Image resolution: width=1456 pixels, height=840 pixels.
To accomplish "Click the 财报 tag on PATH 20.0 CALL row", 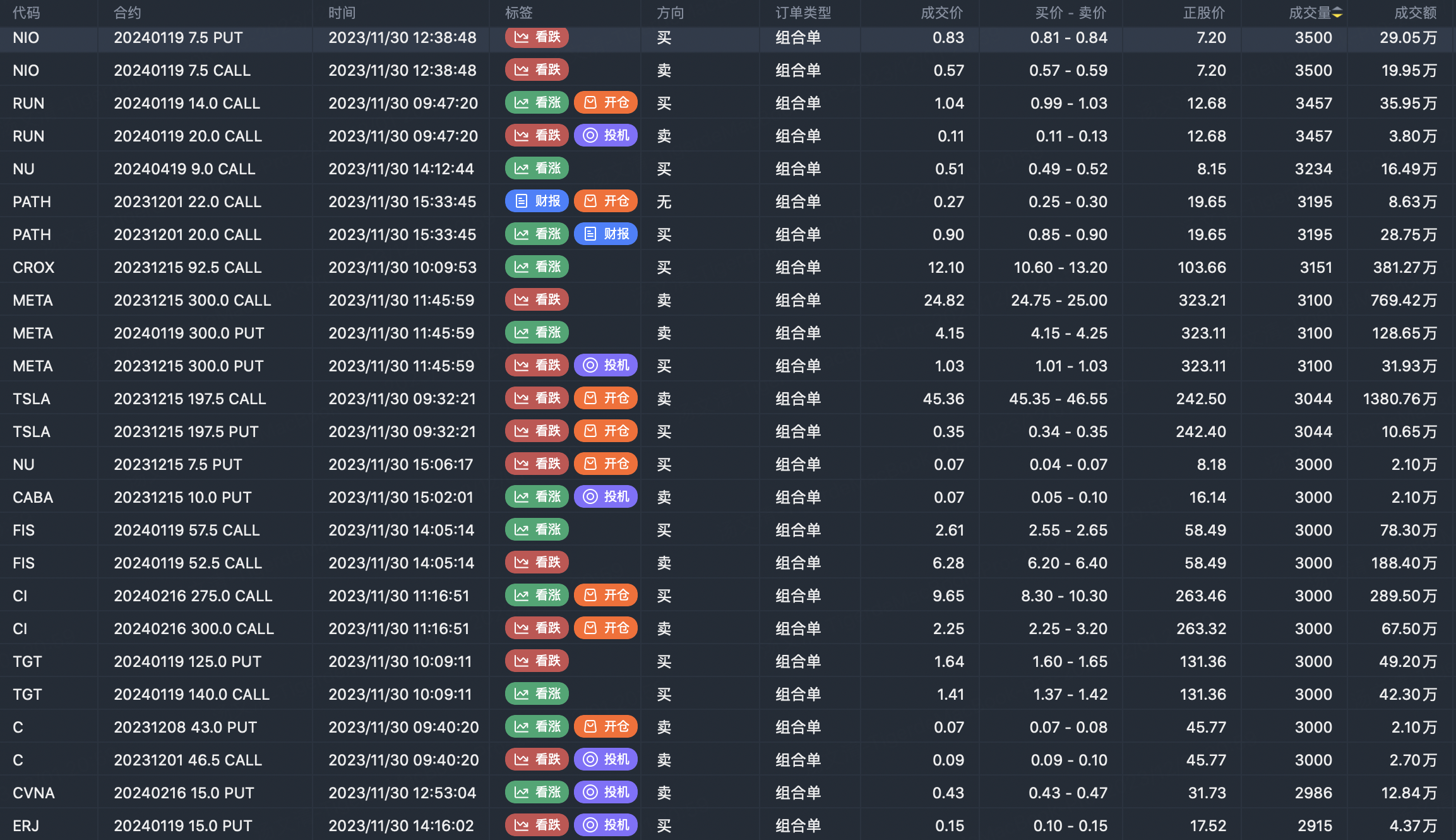I will point(606,234).
